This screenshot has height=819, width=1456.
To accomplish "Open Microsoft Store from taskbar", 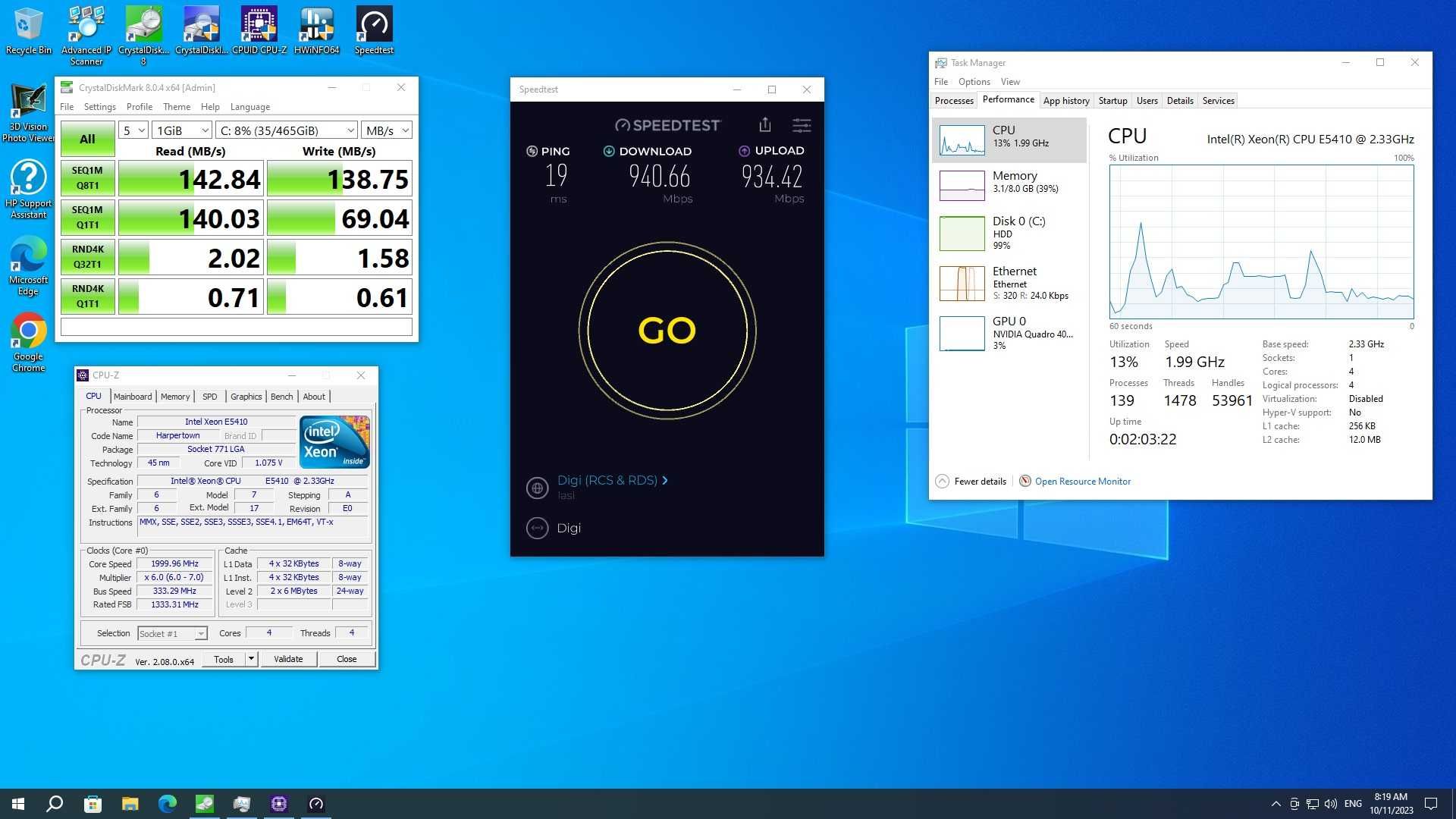I will pos(93,804).
